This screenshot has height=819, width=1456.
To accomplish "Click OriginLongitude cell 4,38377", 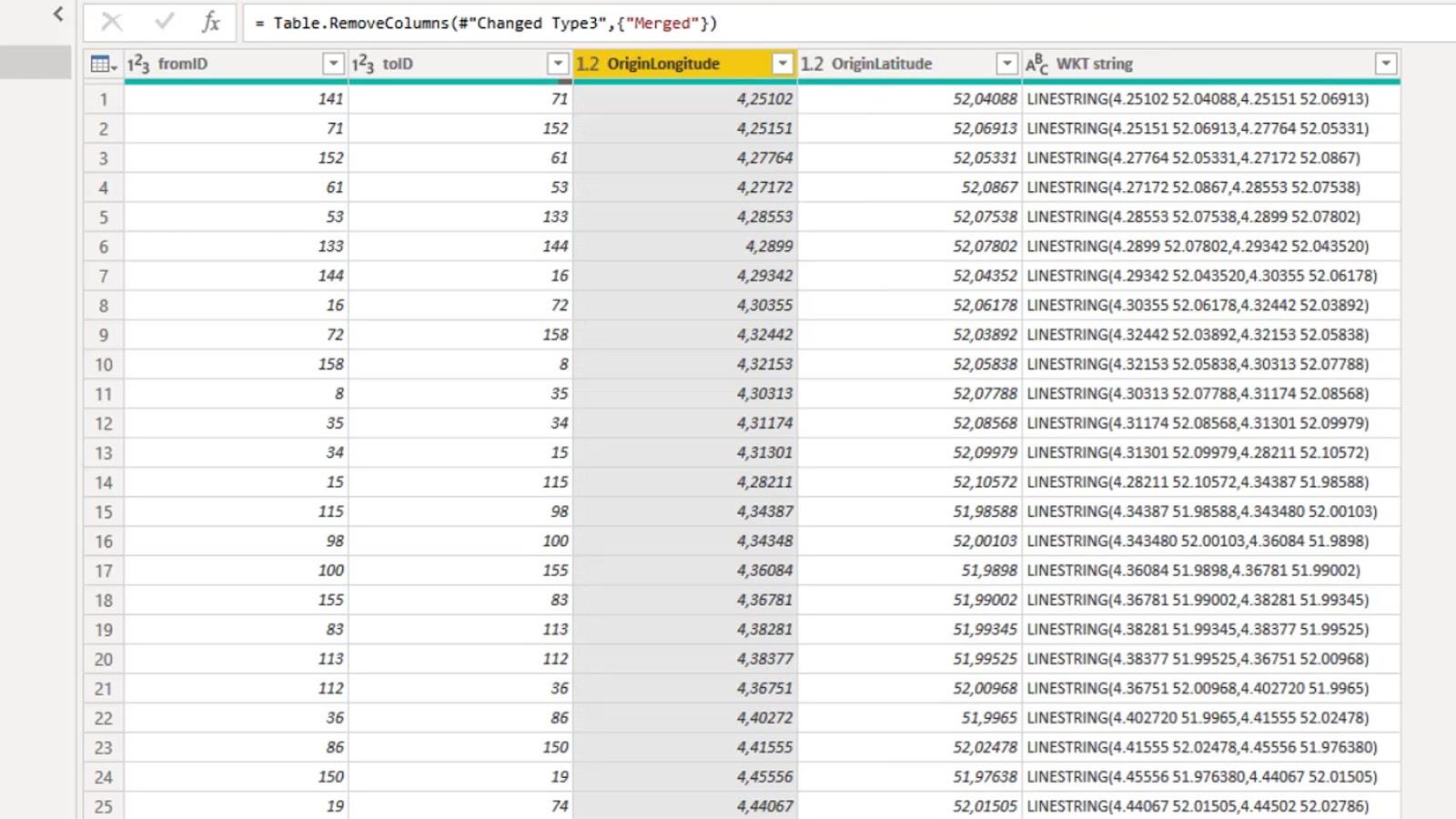I will (685, 659).
